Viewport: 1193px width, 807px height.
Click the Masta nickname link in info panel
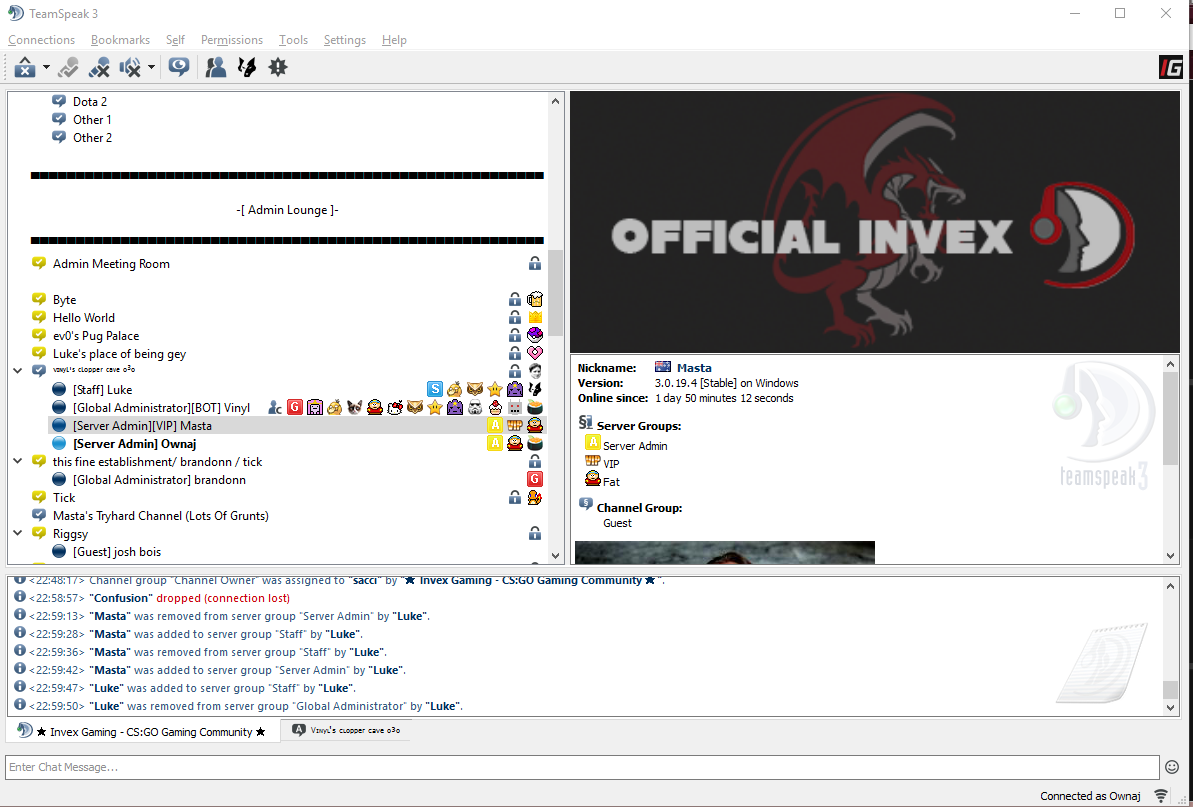694,367
